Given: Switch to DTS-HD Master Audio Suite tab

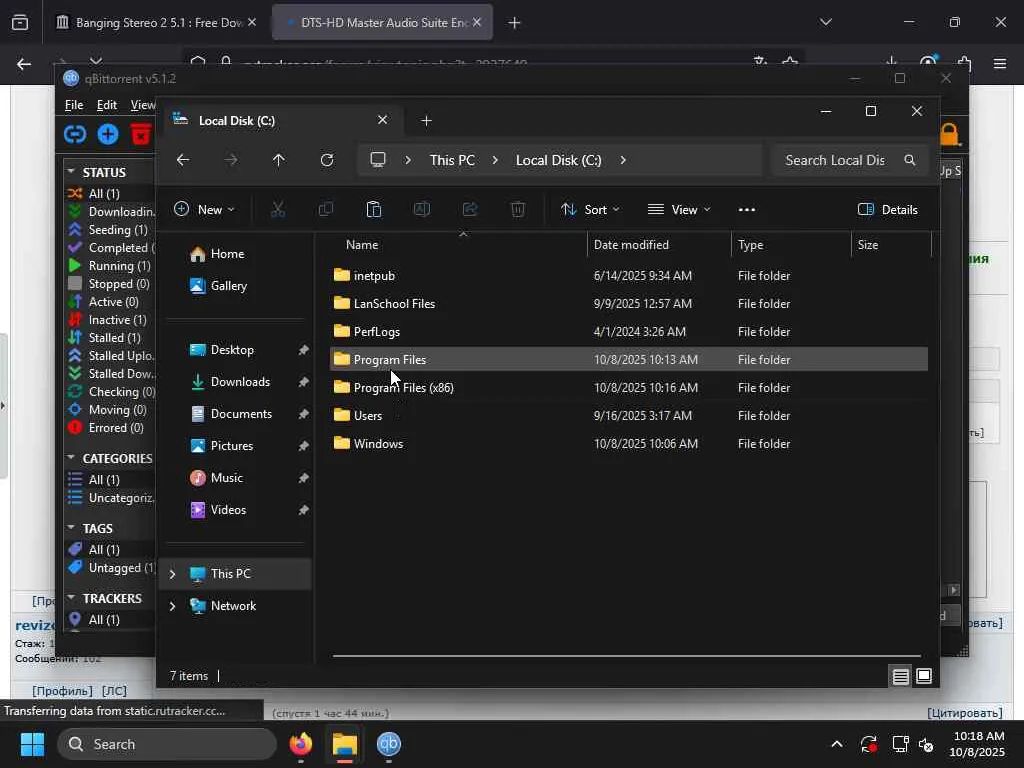Looking at the screenshot, I should point(383,23).
